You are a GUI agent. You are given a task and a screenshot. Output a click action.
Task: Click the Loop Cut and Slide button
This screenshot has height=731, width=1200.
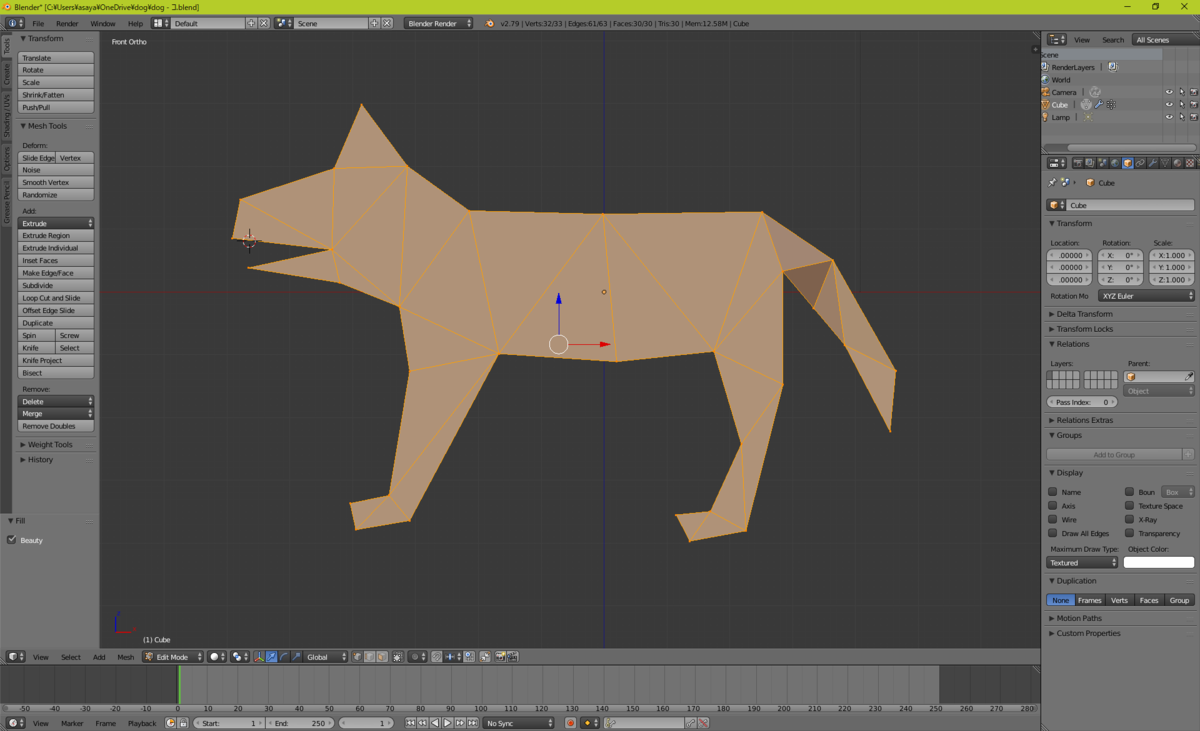tap(56, 298)
